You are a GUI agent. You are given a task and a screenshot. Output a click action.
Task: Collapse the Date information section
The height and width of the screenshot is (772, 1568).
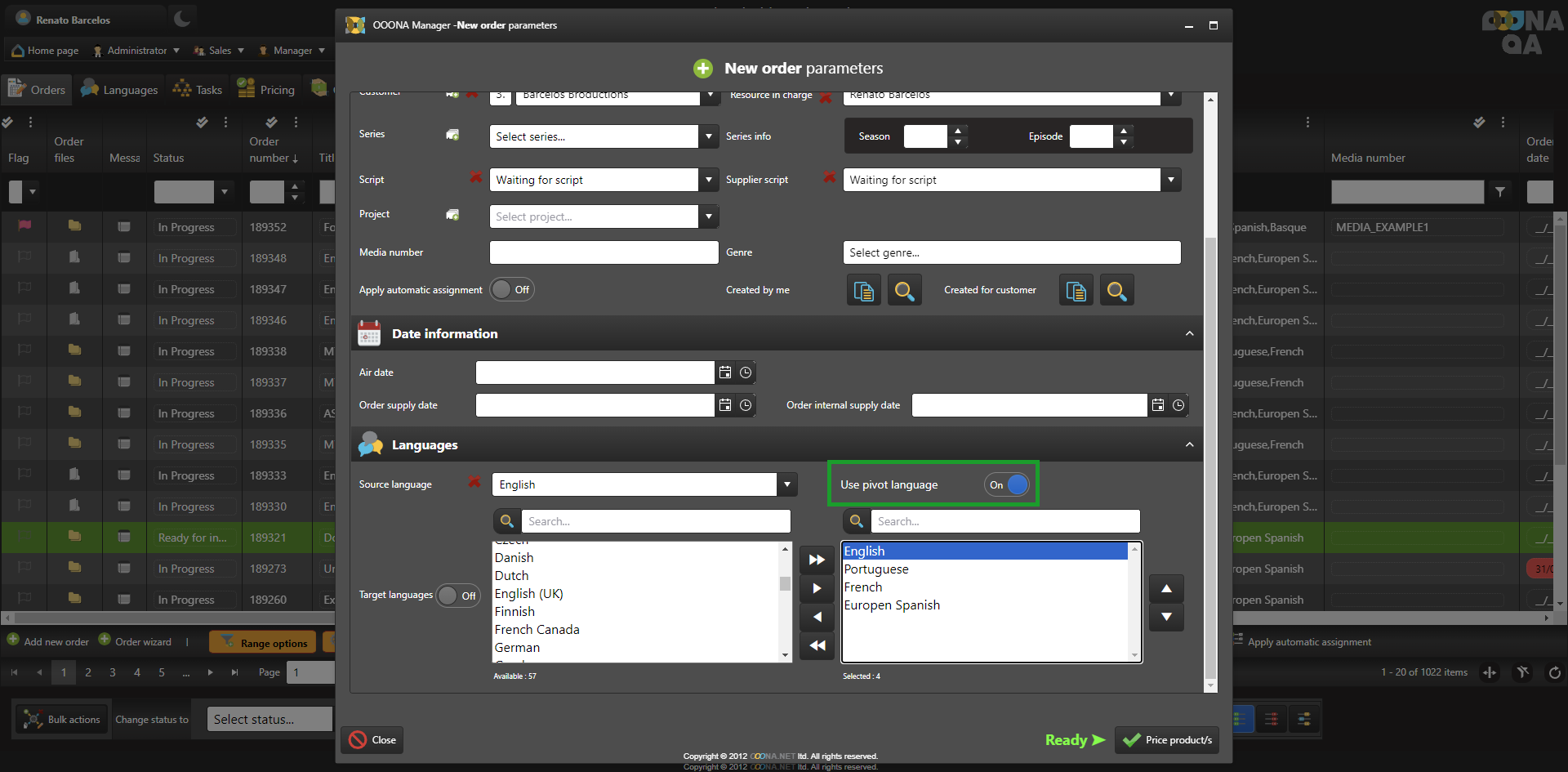point(1189,334)
